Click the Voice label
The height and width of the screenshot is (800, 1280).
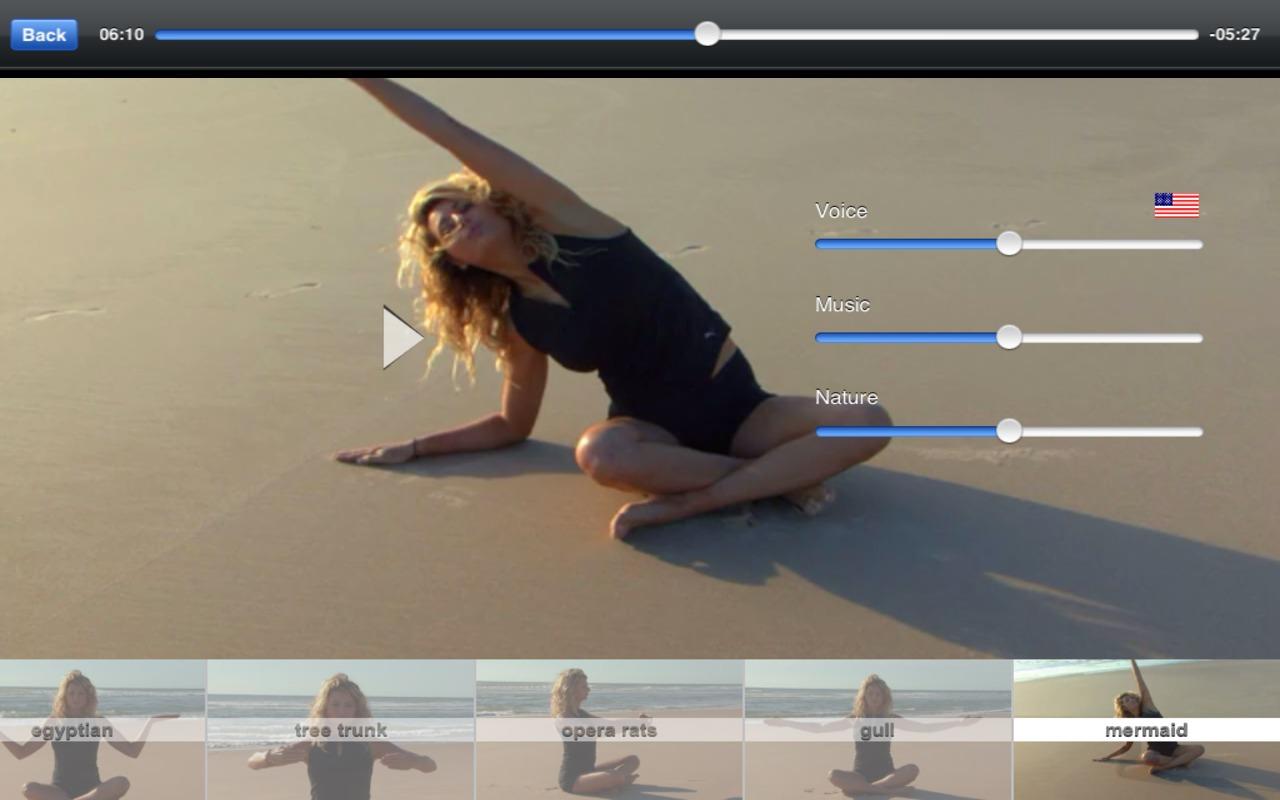841,211
